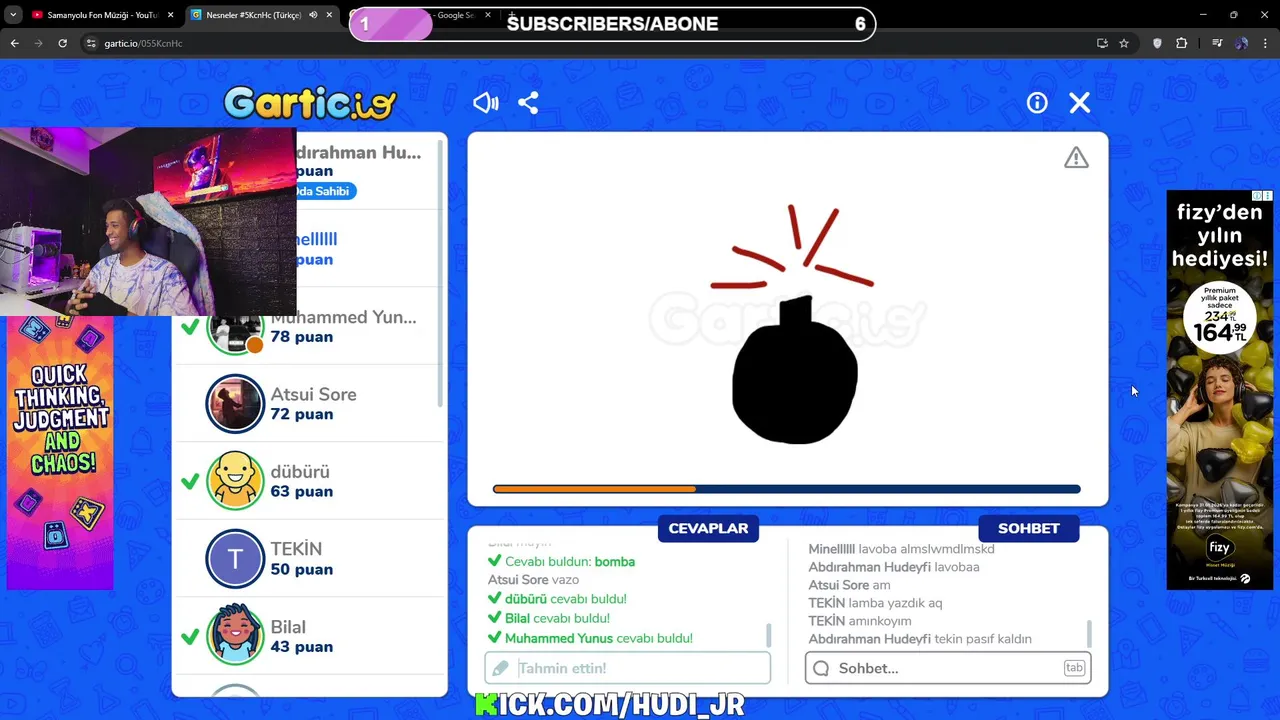The height and width of the screenshot is (720, 1280).
Task: Switch to the SOHBET tab
Action: 1028,528
